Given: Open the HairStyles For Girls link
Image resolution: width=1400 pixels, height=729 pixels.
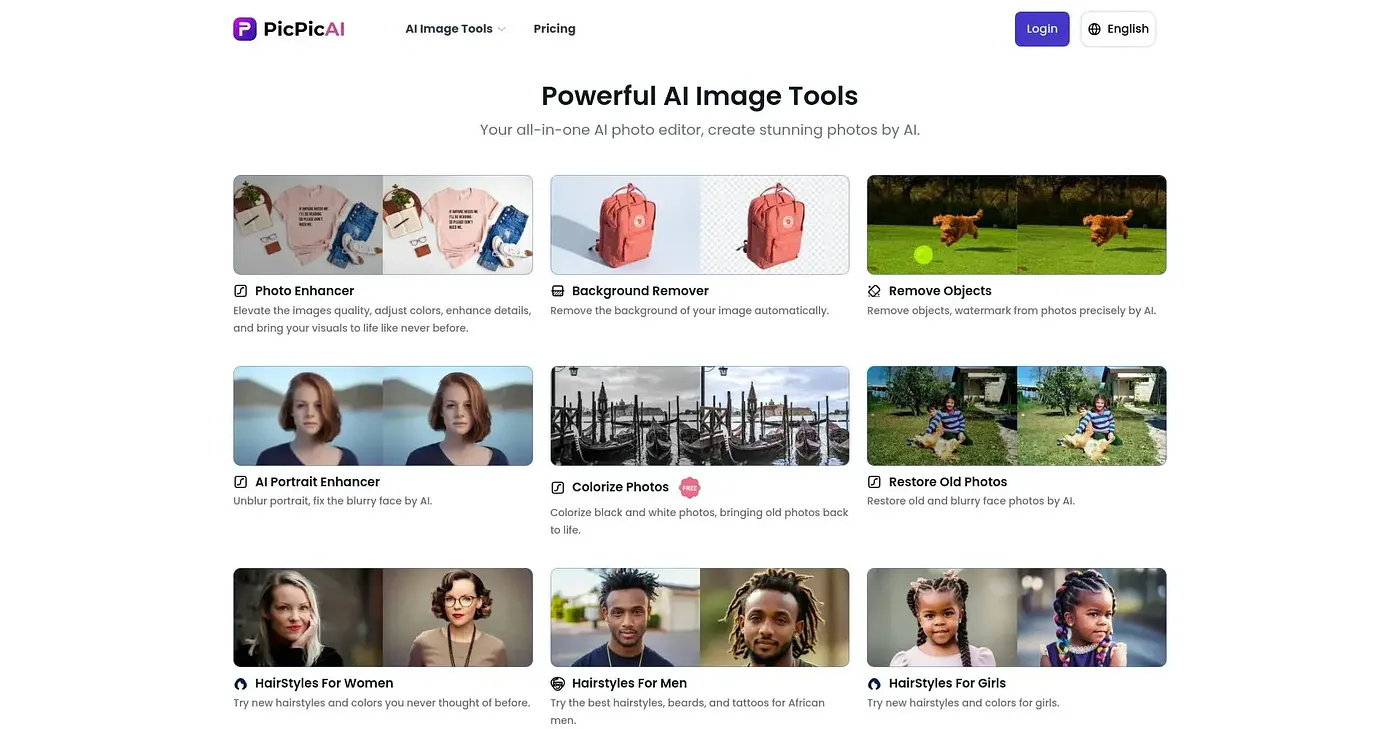Looking at the screenshot, I should (x=947, y=684).
